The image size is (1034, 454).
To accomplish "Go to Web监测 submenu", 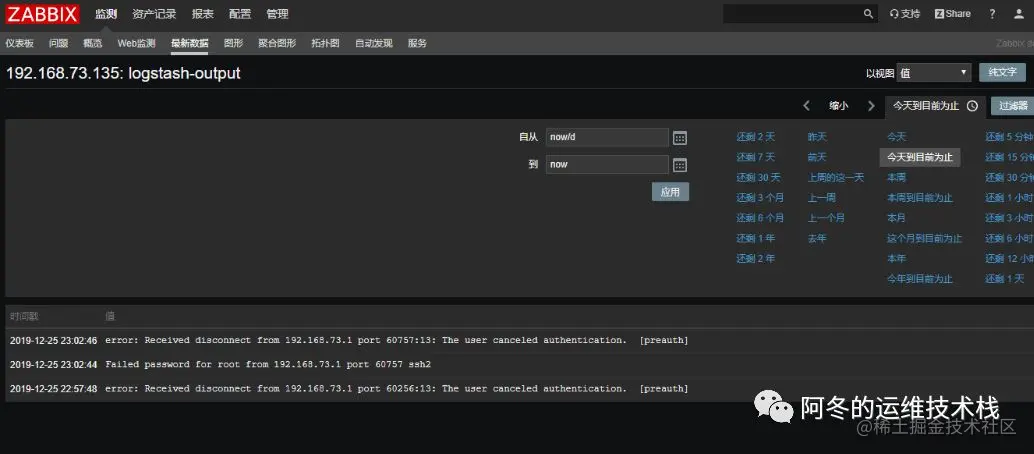I will [x=137, y=44].
